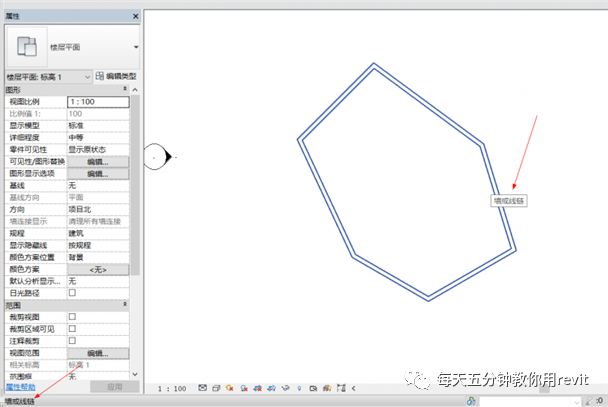Click 编辑... button for 视图范围
Image resolution: width=608 pixels, height=407 pixels.
(x=98, y=353)
